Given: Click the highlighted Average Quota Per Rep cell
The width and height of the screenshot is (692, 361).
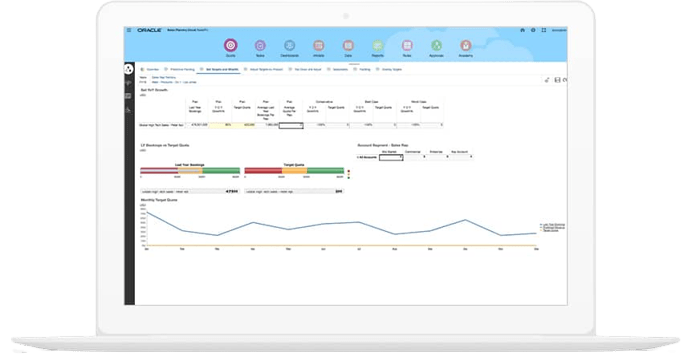Looking at the screenshot, I should 291,125.
